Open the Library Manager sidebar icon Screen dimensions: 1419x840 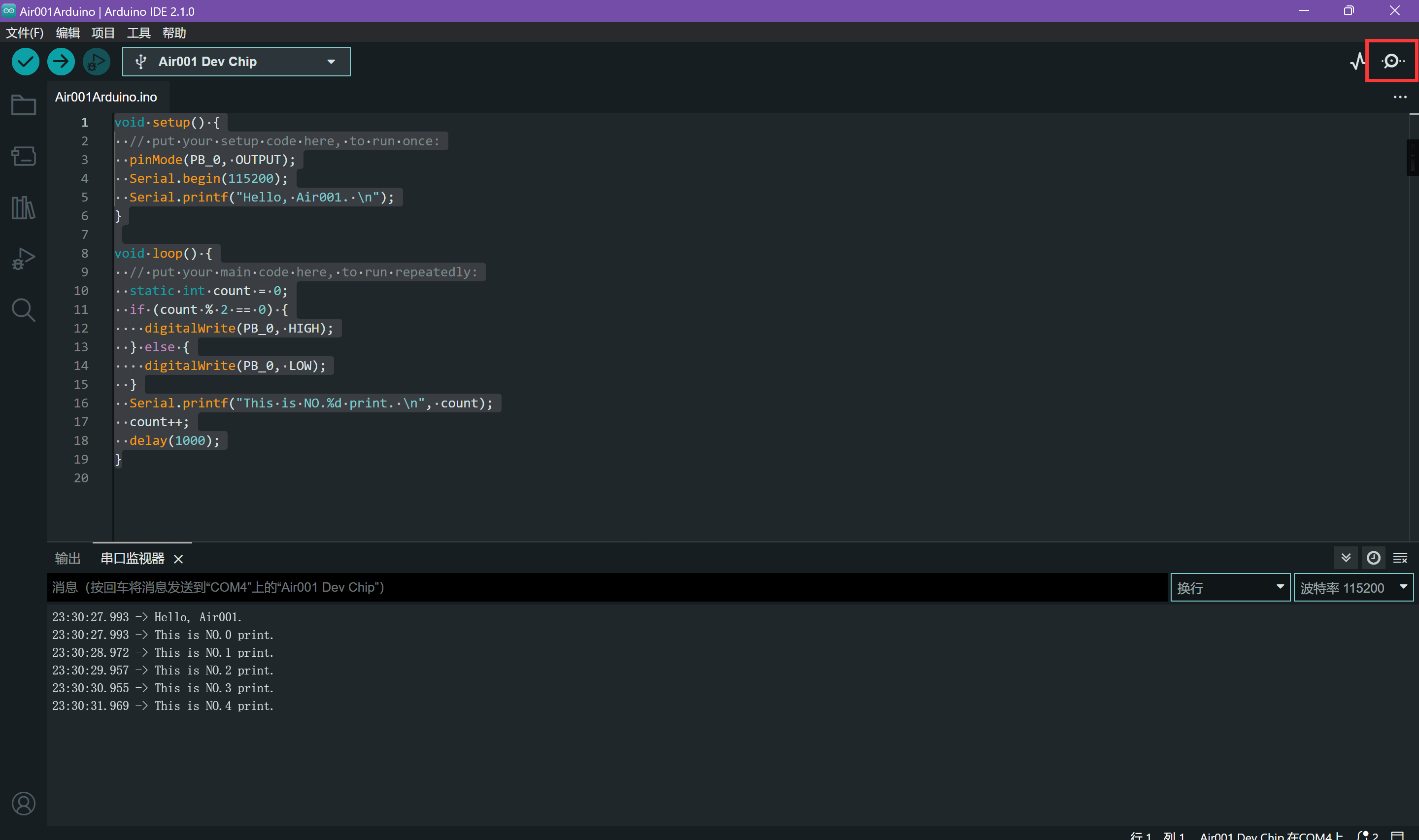coord(23,208)
